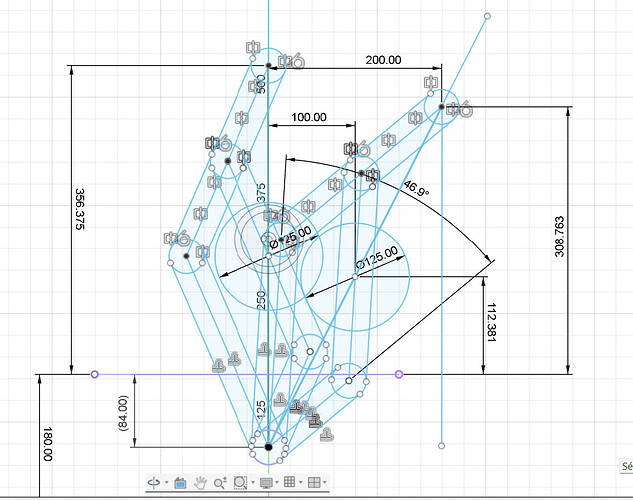Click the Grid and Snaps icon
This screenshot has width=633, height=500.
click(289, 482)
